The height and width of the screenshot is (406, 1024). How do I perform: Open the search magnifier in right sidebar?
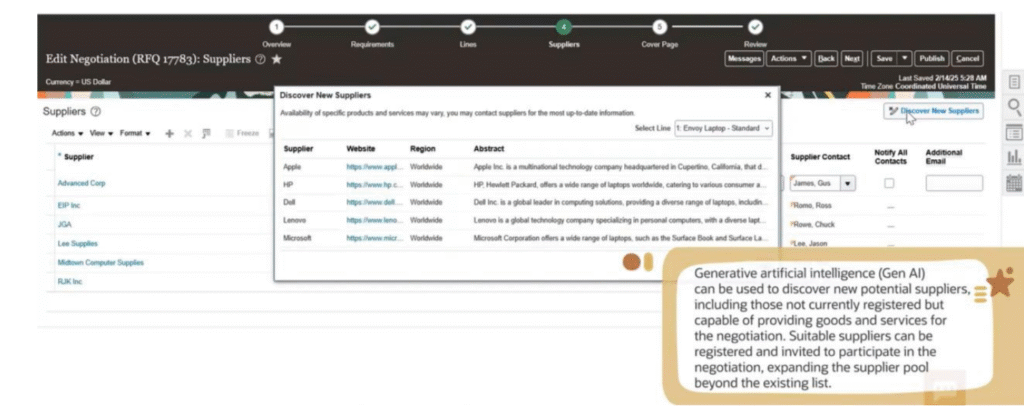pos(1014,107)
